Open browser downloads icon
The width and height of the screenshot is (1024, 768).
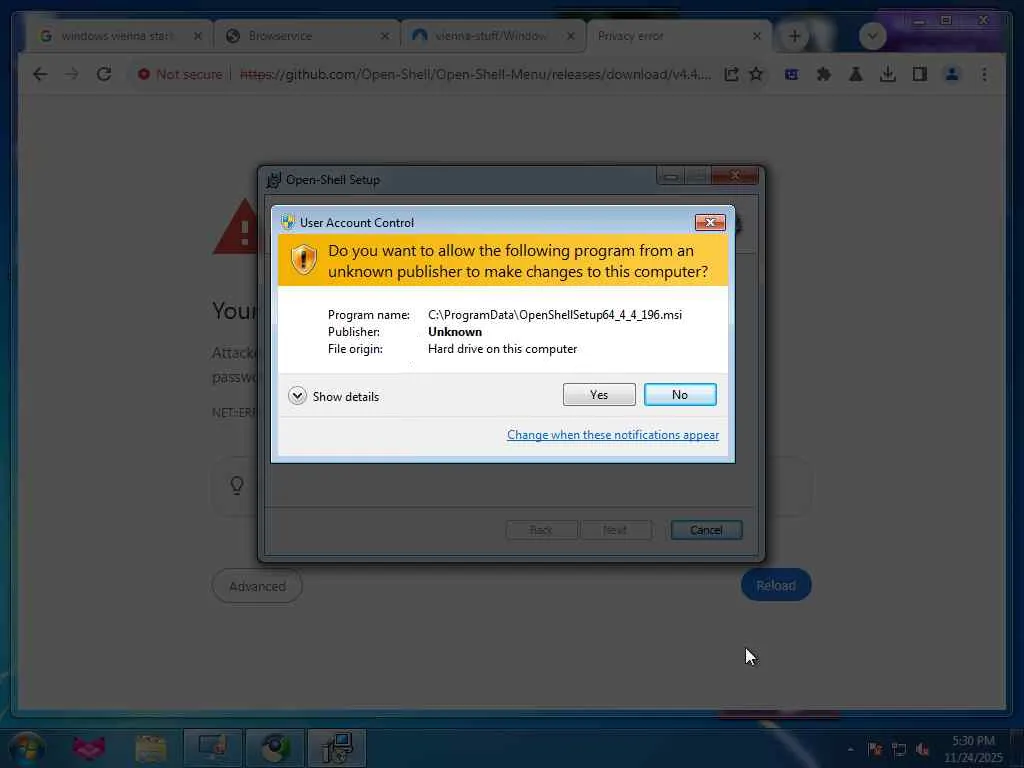pyautogui.click(x=888, y=74)
